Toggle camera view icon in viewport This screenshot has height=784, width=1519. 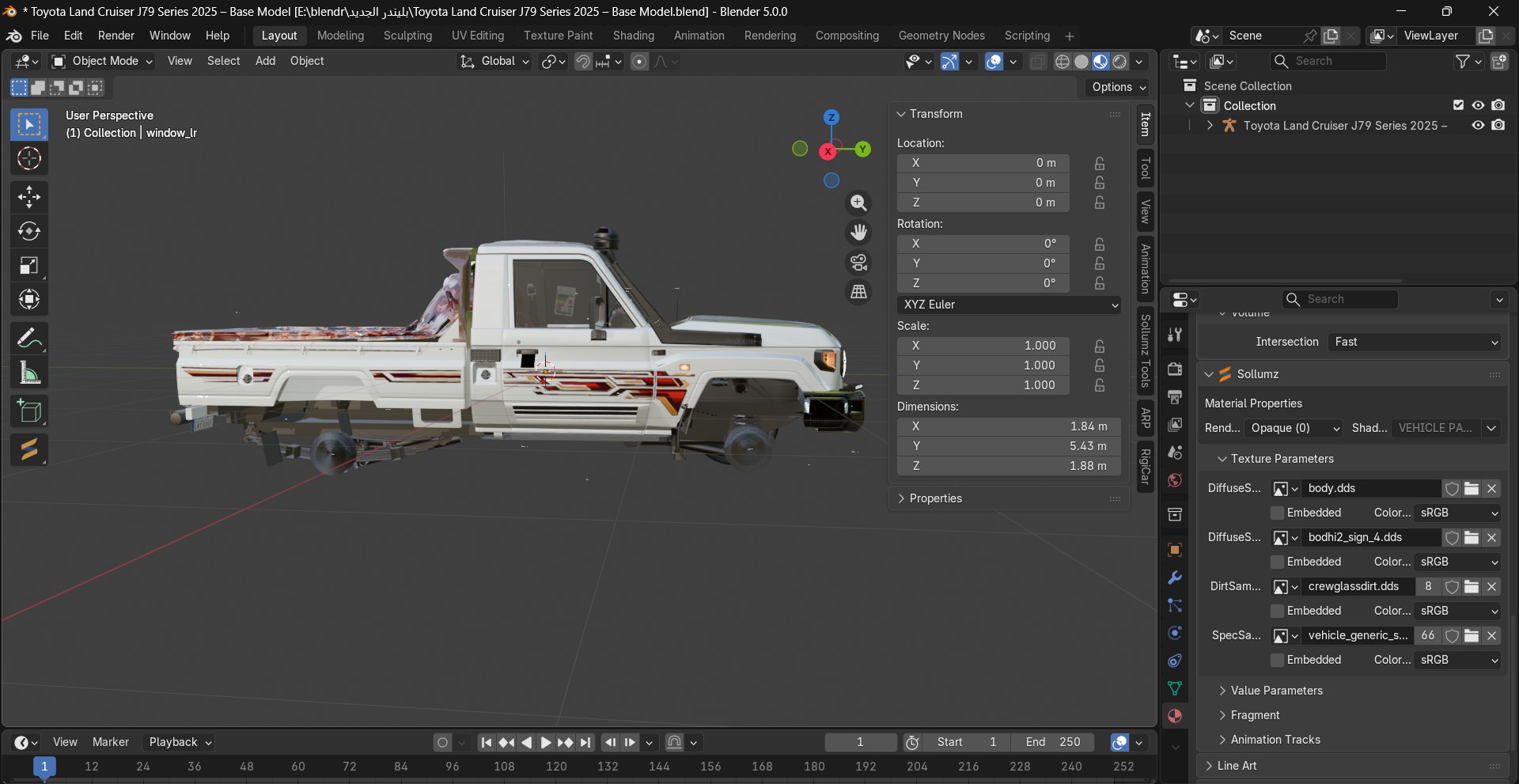[x=858, y=262]
